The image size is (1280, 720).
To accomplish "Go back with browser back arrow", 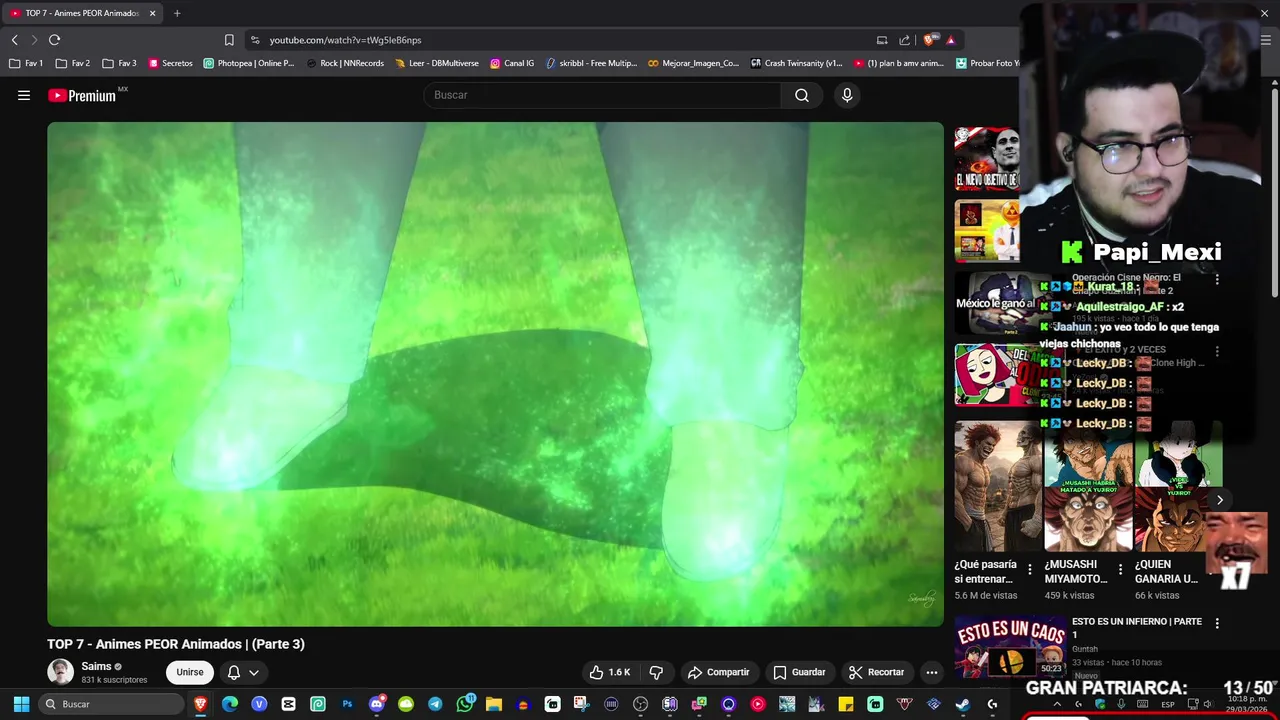I will coord(15,40).
